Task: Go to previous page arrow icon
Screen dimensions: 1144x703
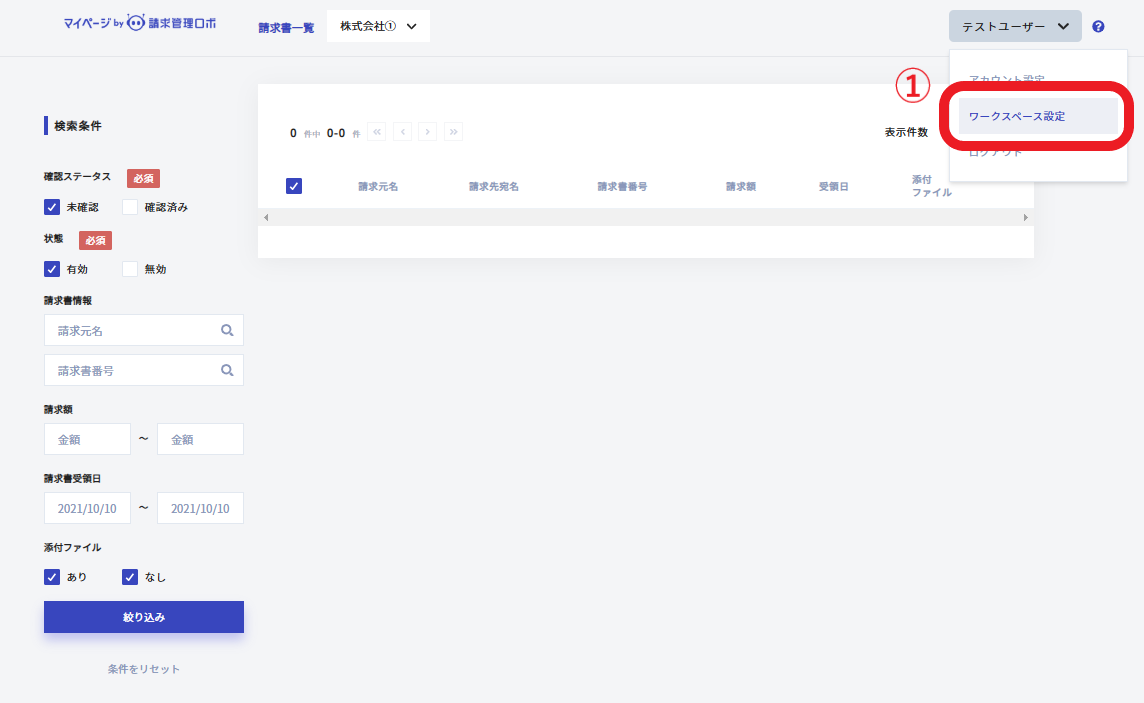Action: click(403, 132)
